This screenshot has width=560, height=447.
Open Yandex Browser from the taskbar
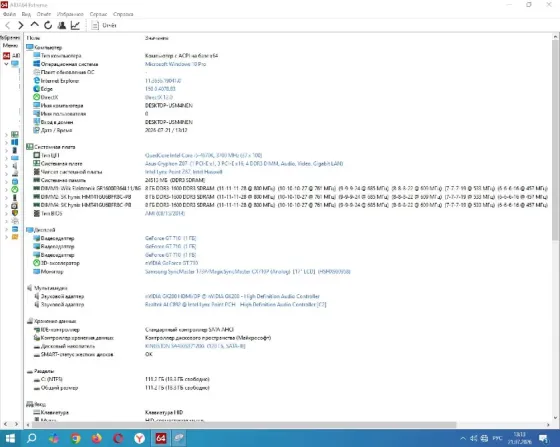pyautogui.click(x=139, y=438)
